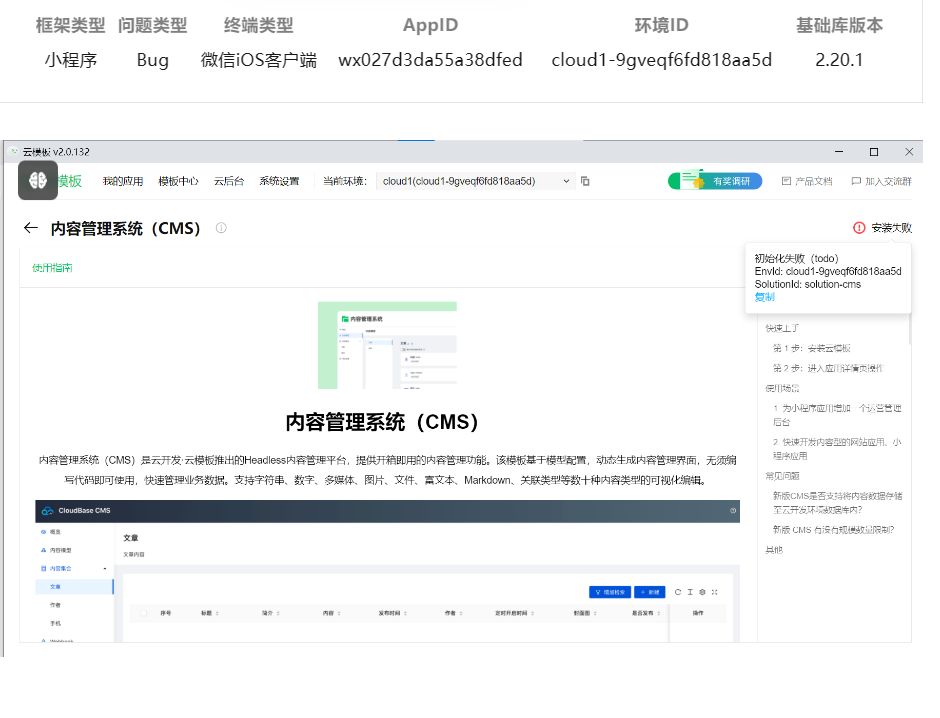Open outline FAQ about 新版CMS是否支持
Screen dimensions: 940x718
(837, 503)
